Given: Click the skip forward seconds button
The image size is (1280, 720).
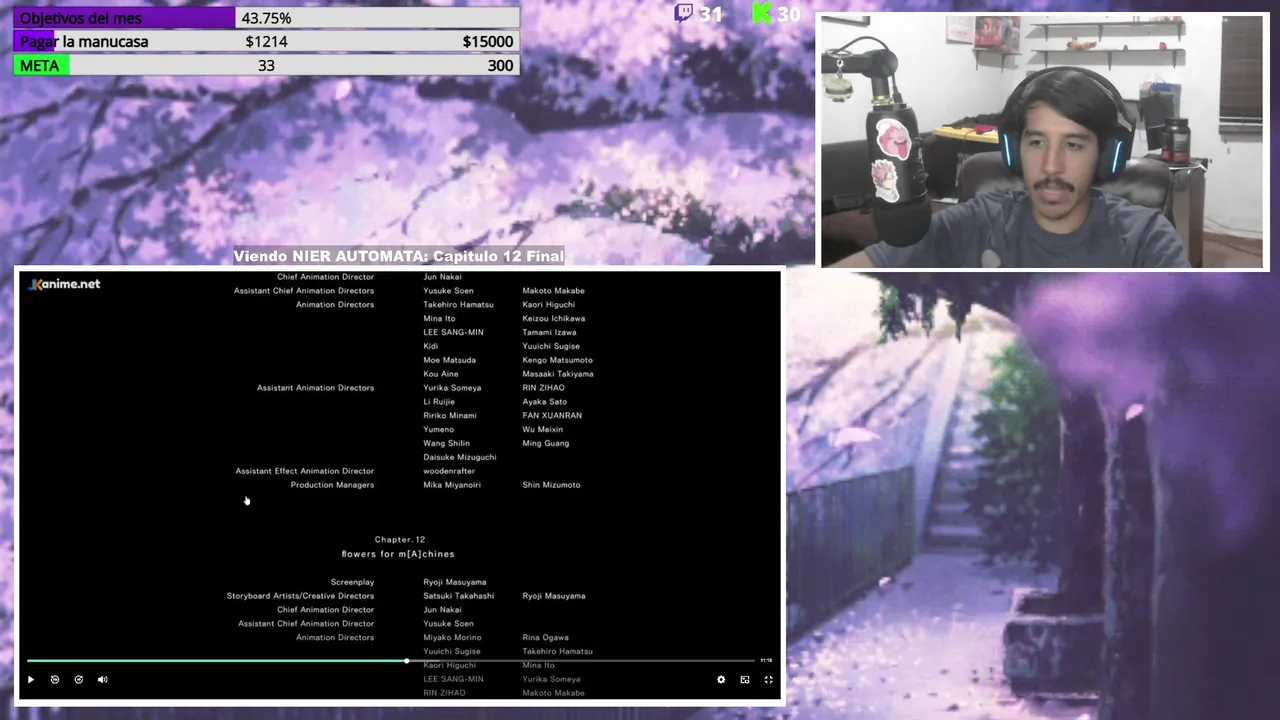Looking at the screenshot, I should (79, 679).
